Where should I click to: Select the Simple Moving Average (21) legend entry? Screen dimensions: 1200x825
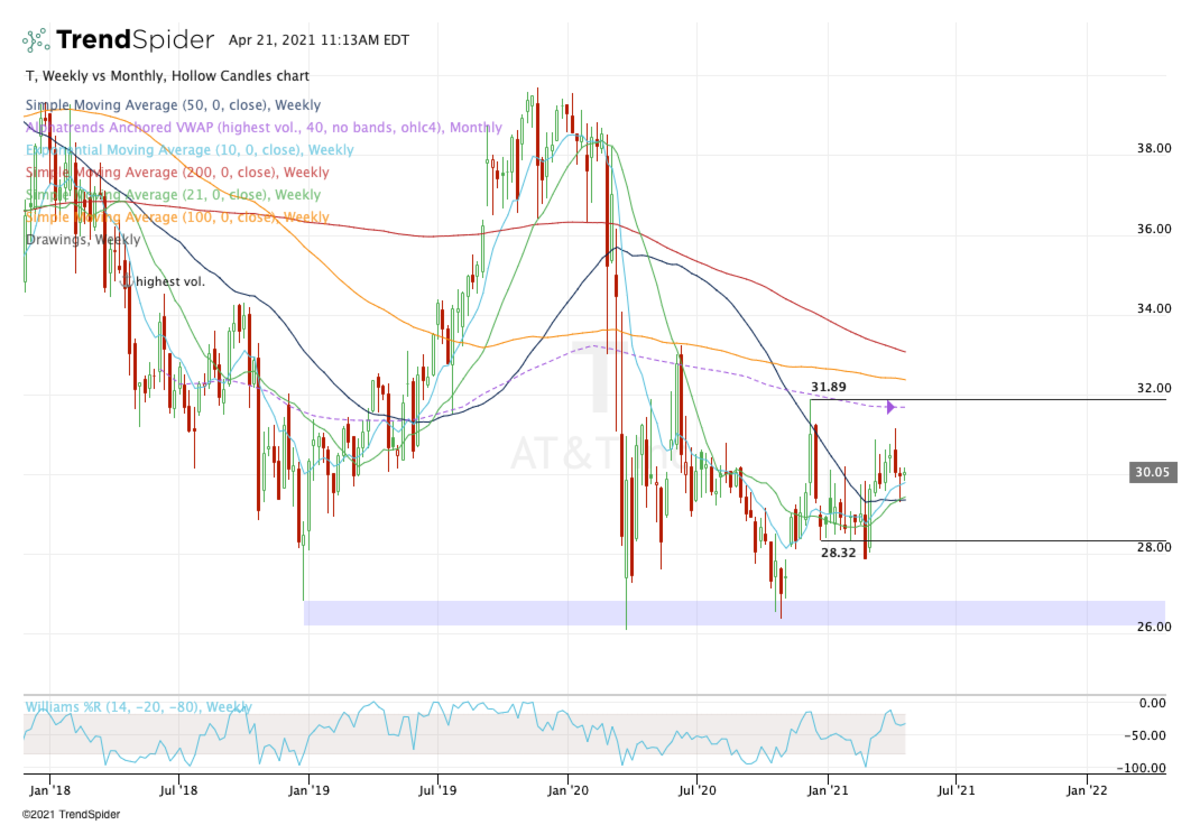(172, 195)
